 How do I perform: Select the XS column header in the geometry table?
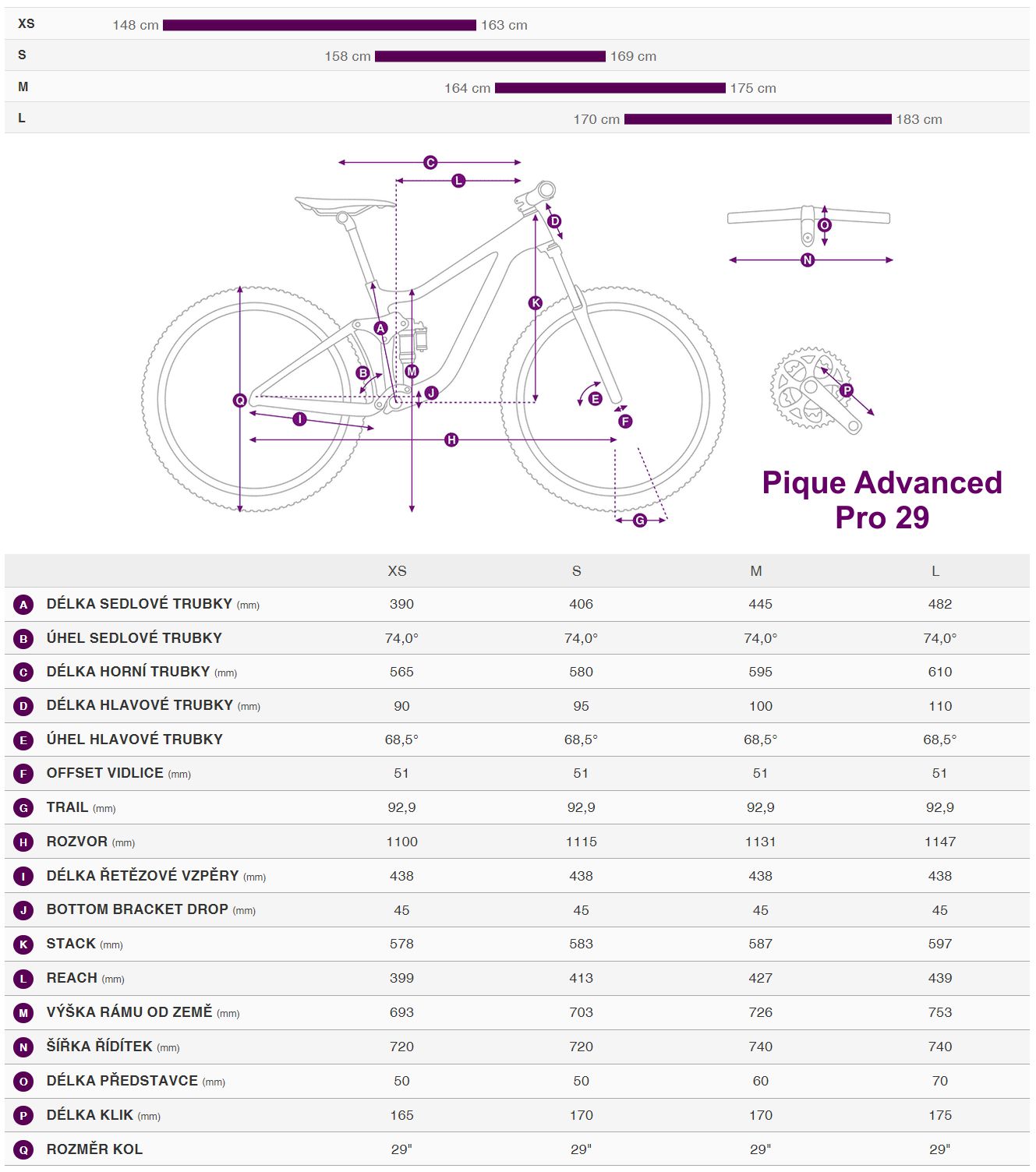[397, 571]
